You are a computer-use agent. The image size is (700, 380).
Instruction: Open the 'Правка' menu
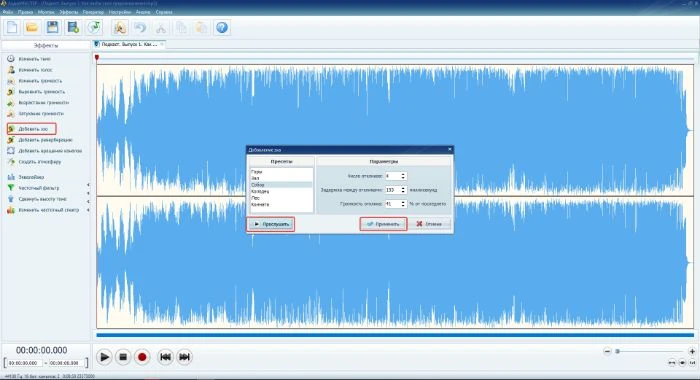25,12
